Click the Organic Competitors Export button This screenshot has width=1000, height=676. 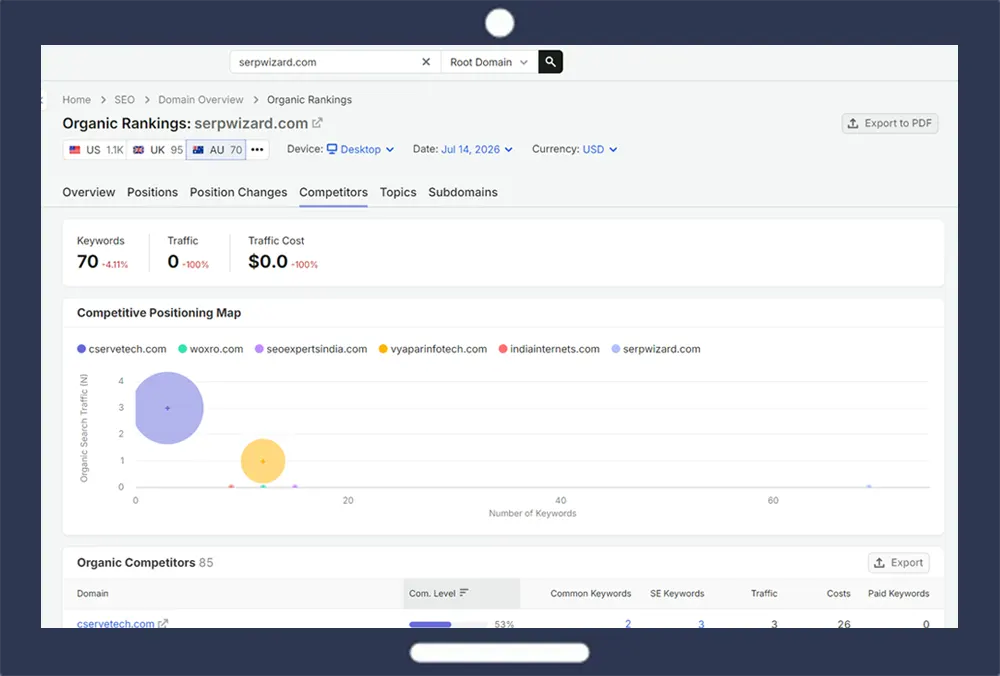pos(899,562)
